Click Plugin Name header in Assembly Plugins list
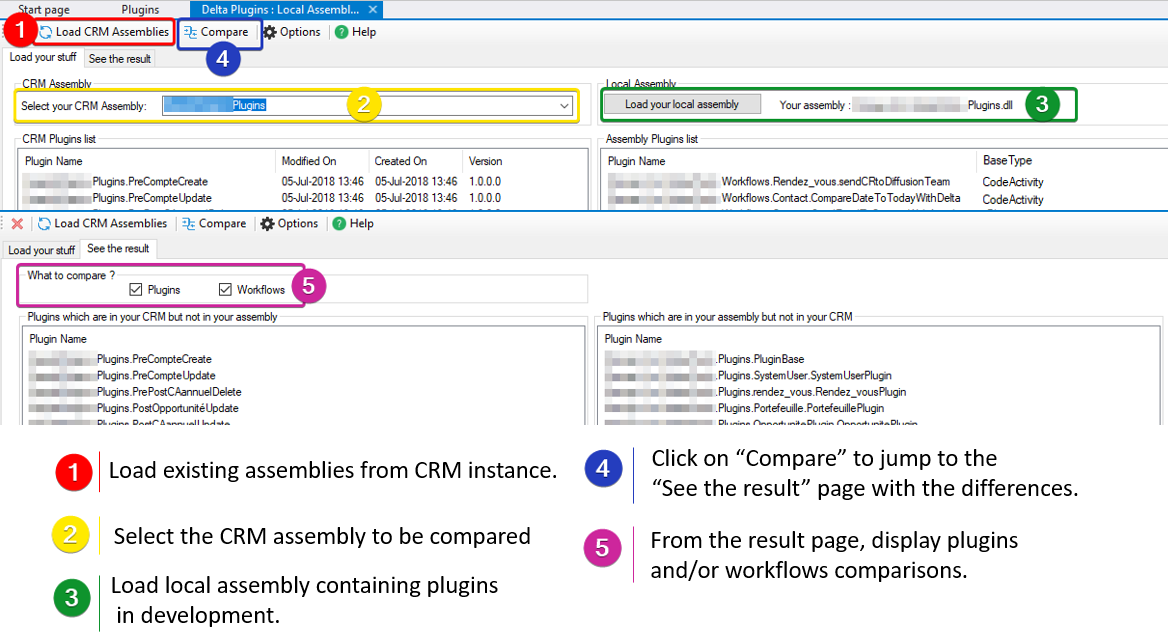Image resolution: width=1168 pixels, height=640 pixels. pyautogui.click(x=636, y=161)
